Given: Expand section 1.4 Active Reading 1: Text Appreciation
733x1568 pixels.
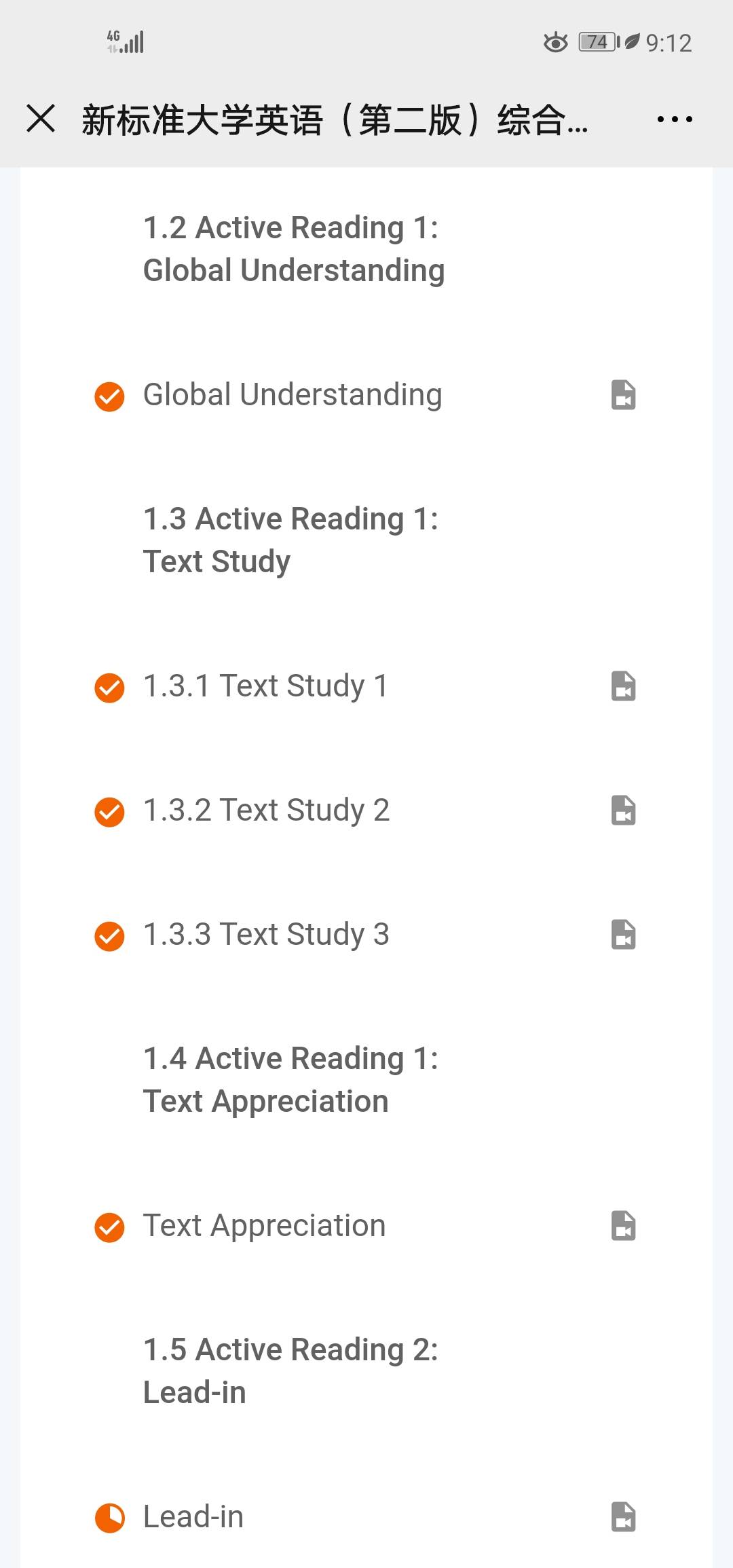Looking at the screenshot, I should (290, 1079).
